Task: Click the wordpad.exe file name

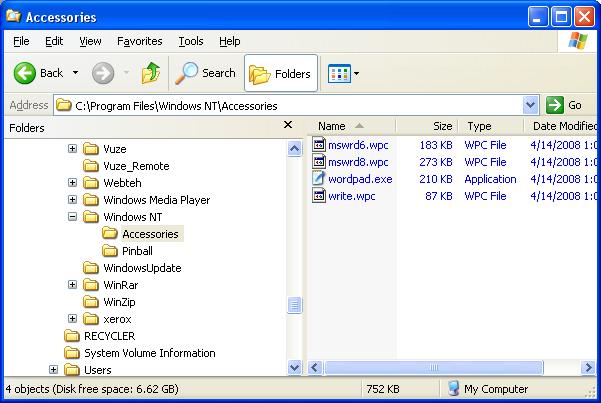Action: click(360, 179)
